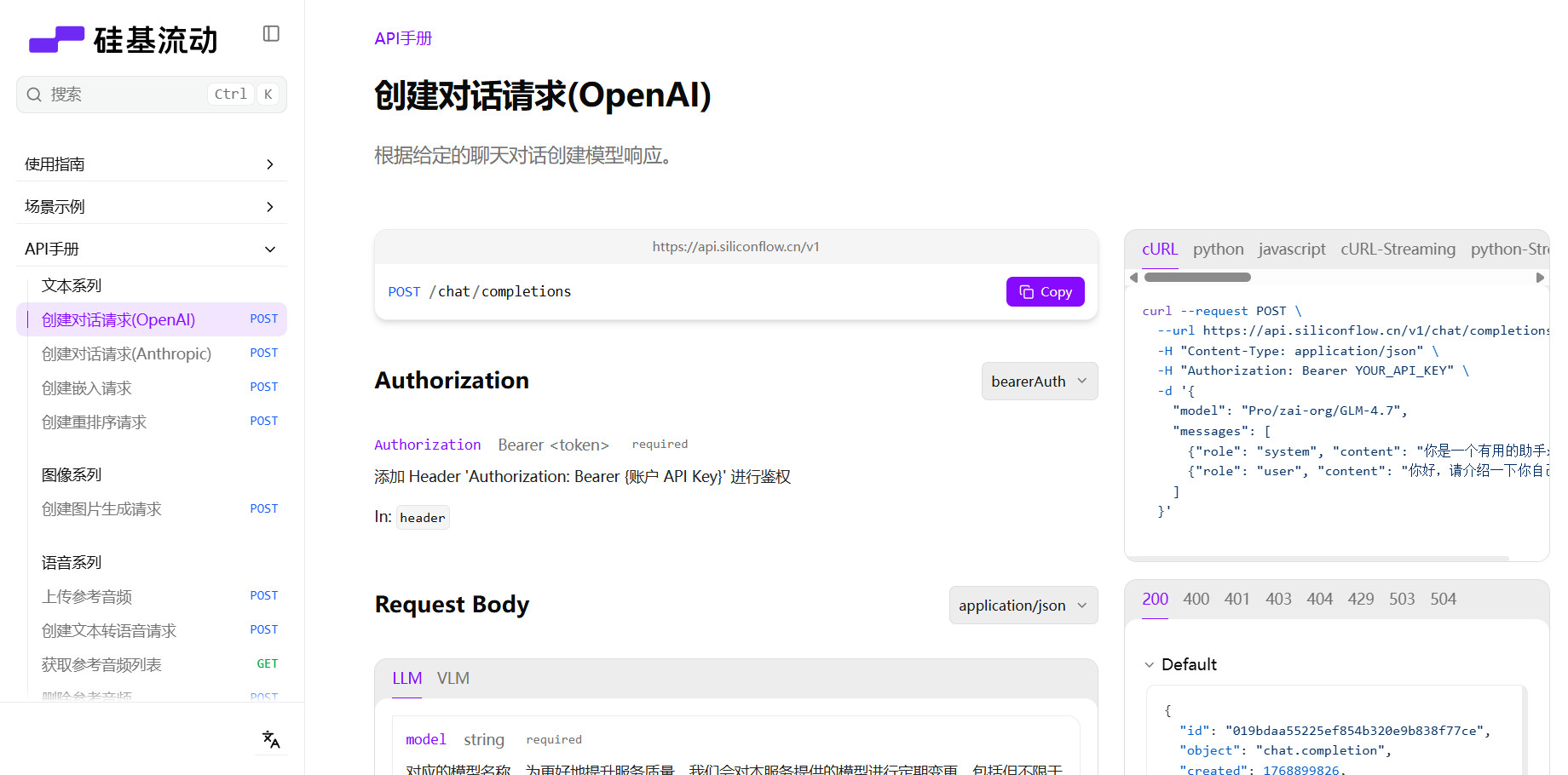
Task: Select the 200 response tab
Action: (1156, 599)
